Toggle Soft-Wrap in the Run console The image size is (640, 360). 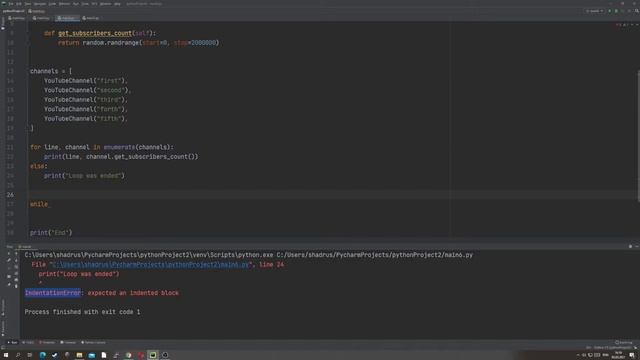coord(16,267)
